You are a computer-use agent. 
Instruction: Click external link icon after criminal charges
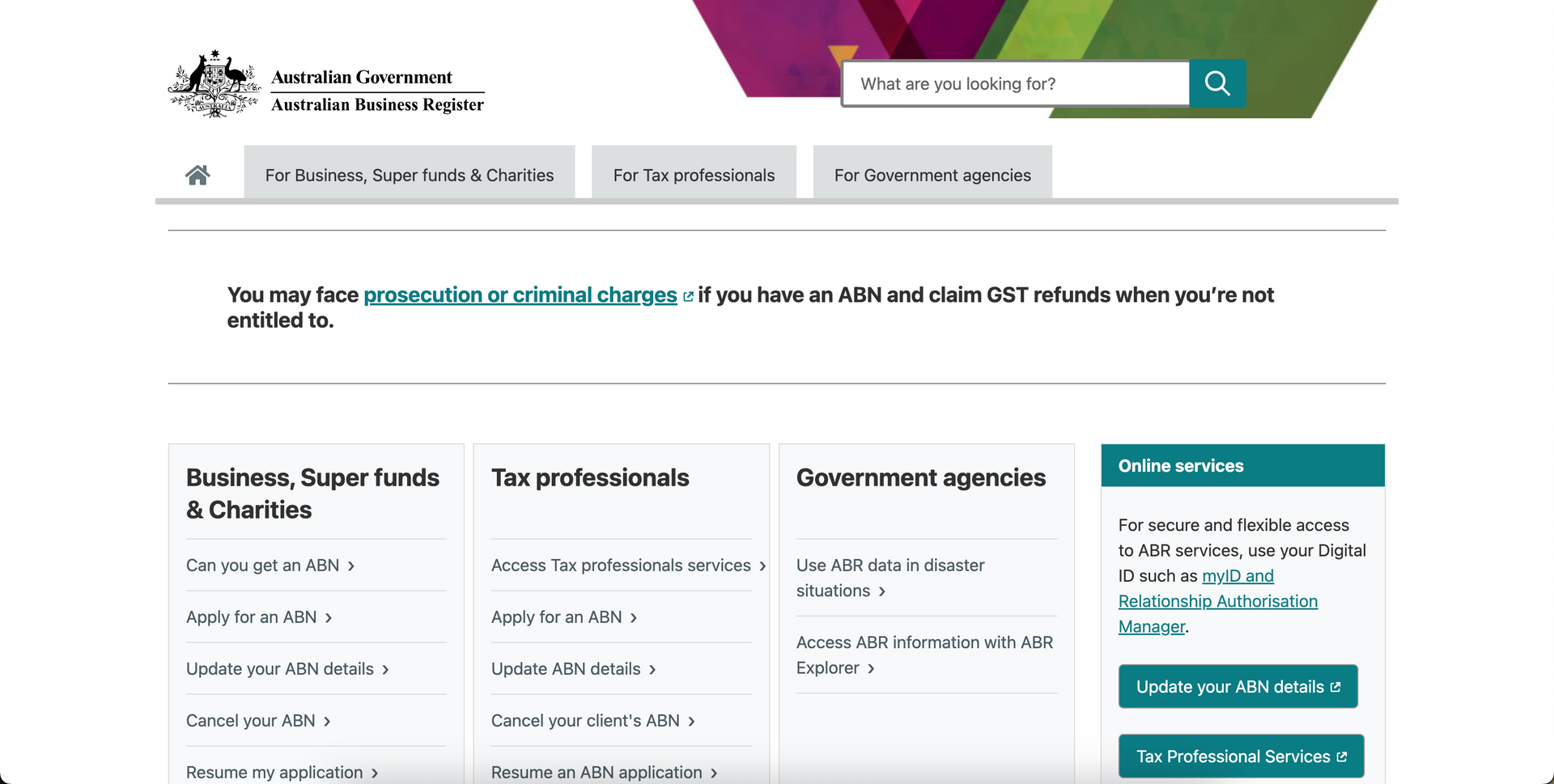(688, 296)
